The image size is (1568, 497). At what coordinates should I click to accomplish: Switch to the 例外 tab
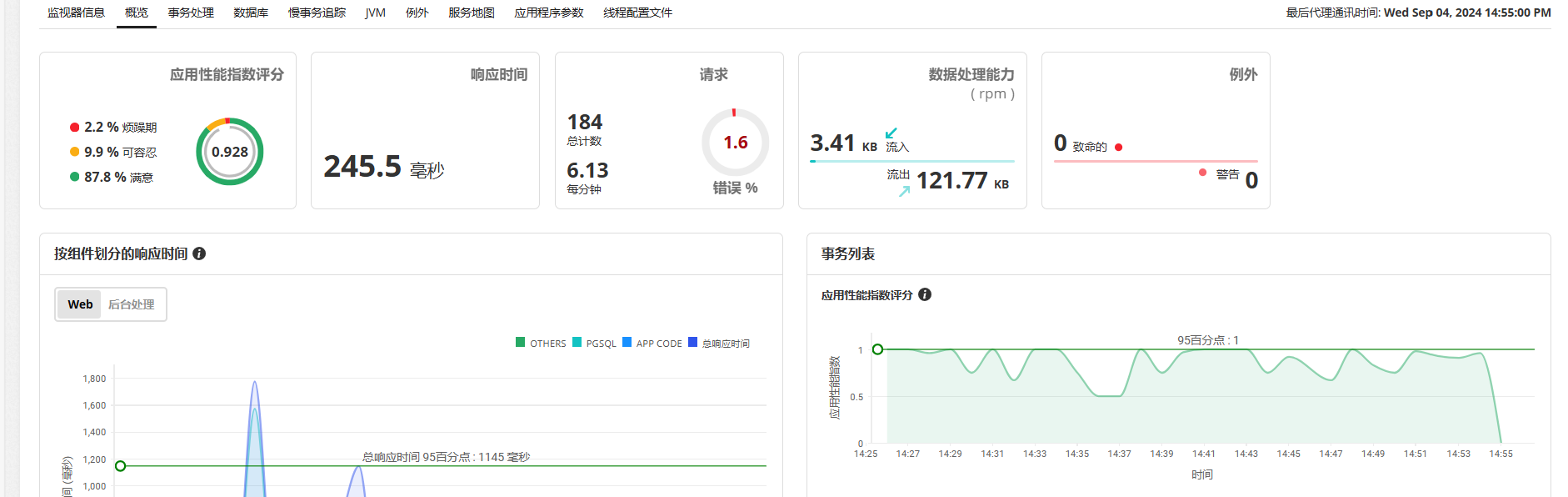pyautogui.click(x=417, y=13)
